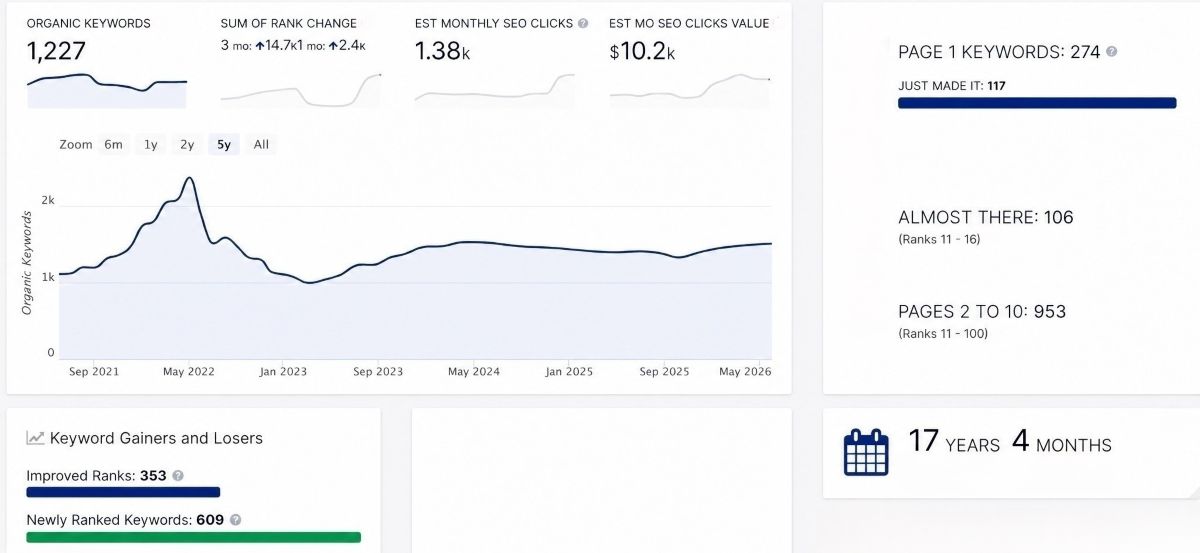Select the 2y zoom range
The width and height of the screenshot is (1200, 553).
(187, 145)
